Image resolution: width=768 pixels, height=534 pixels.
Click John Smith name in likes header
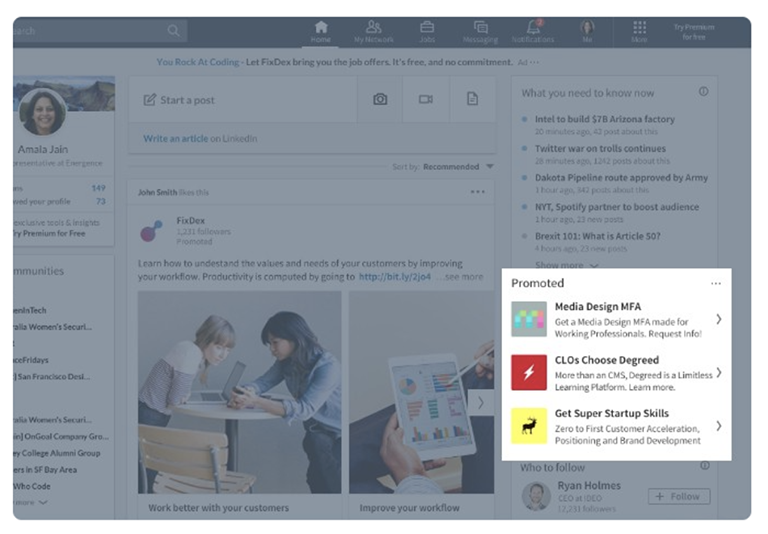[x=157, y=193]
